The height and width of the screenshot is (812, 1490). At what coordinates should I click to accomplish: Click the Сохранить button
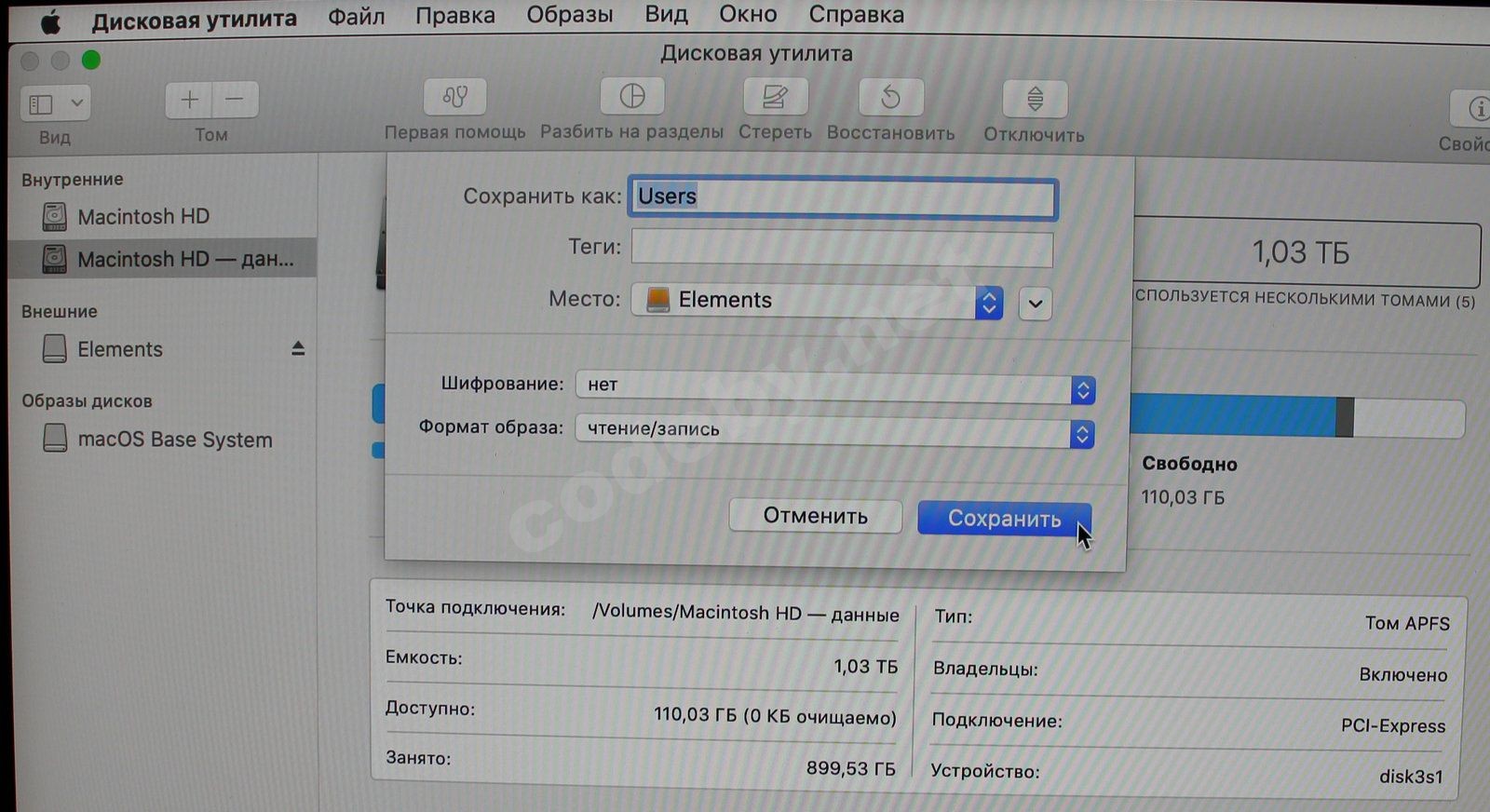(1004, 519)
